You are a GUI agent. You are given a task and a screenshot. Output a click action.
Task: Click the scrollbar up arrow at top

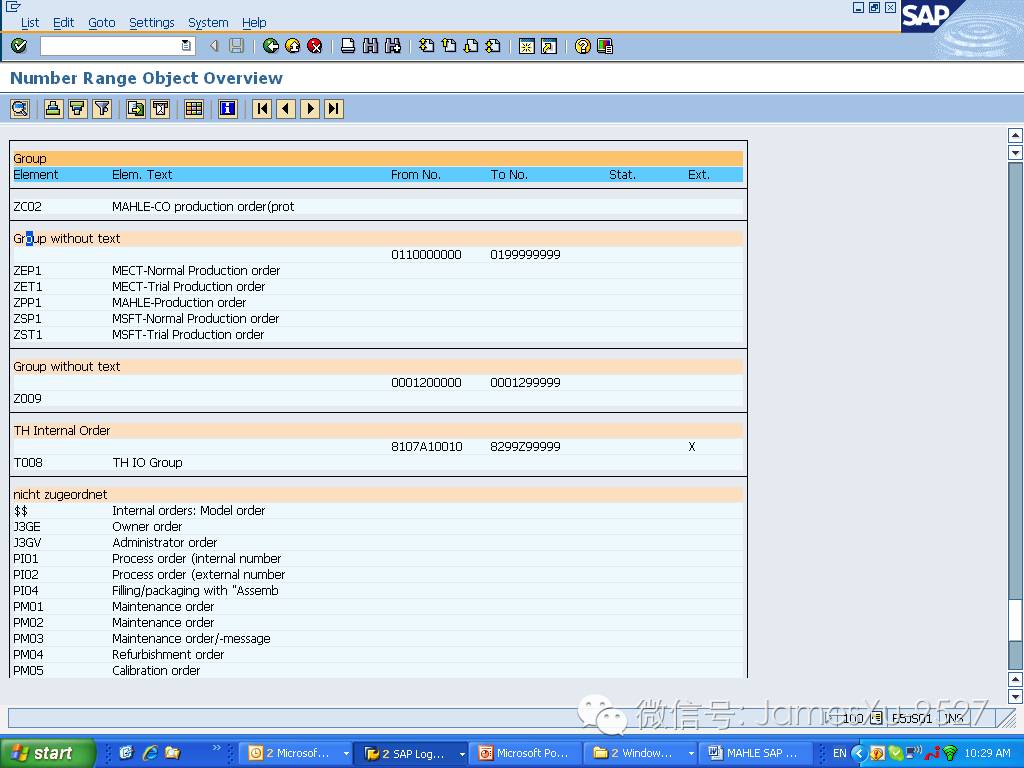[x=1015, y=135]
